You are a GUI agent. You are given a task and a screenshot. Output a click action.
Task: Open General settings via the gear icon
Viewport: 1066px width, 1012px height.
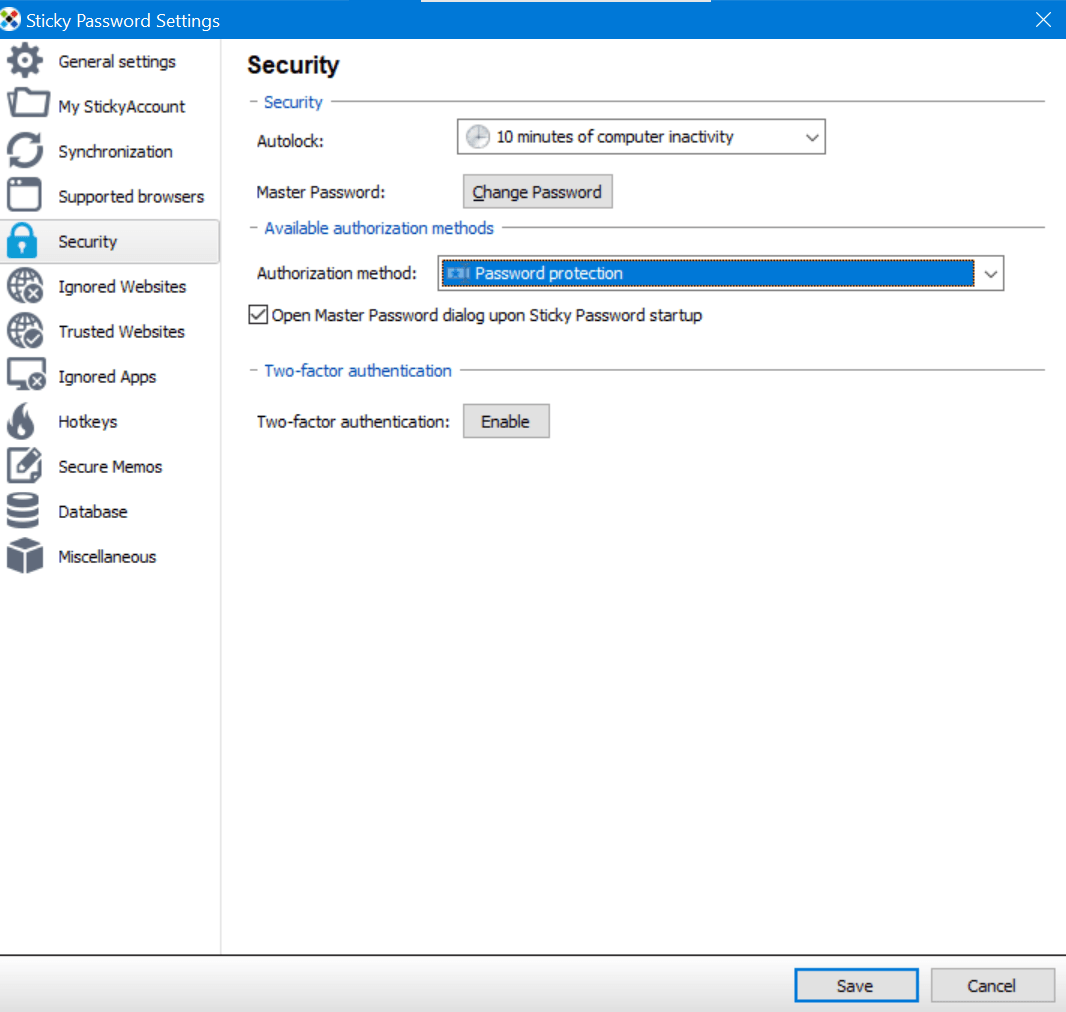coord(27,60)
